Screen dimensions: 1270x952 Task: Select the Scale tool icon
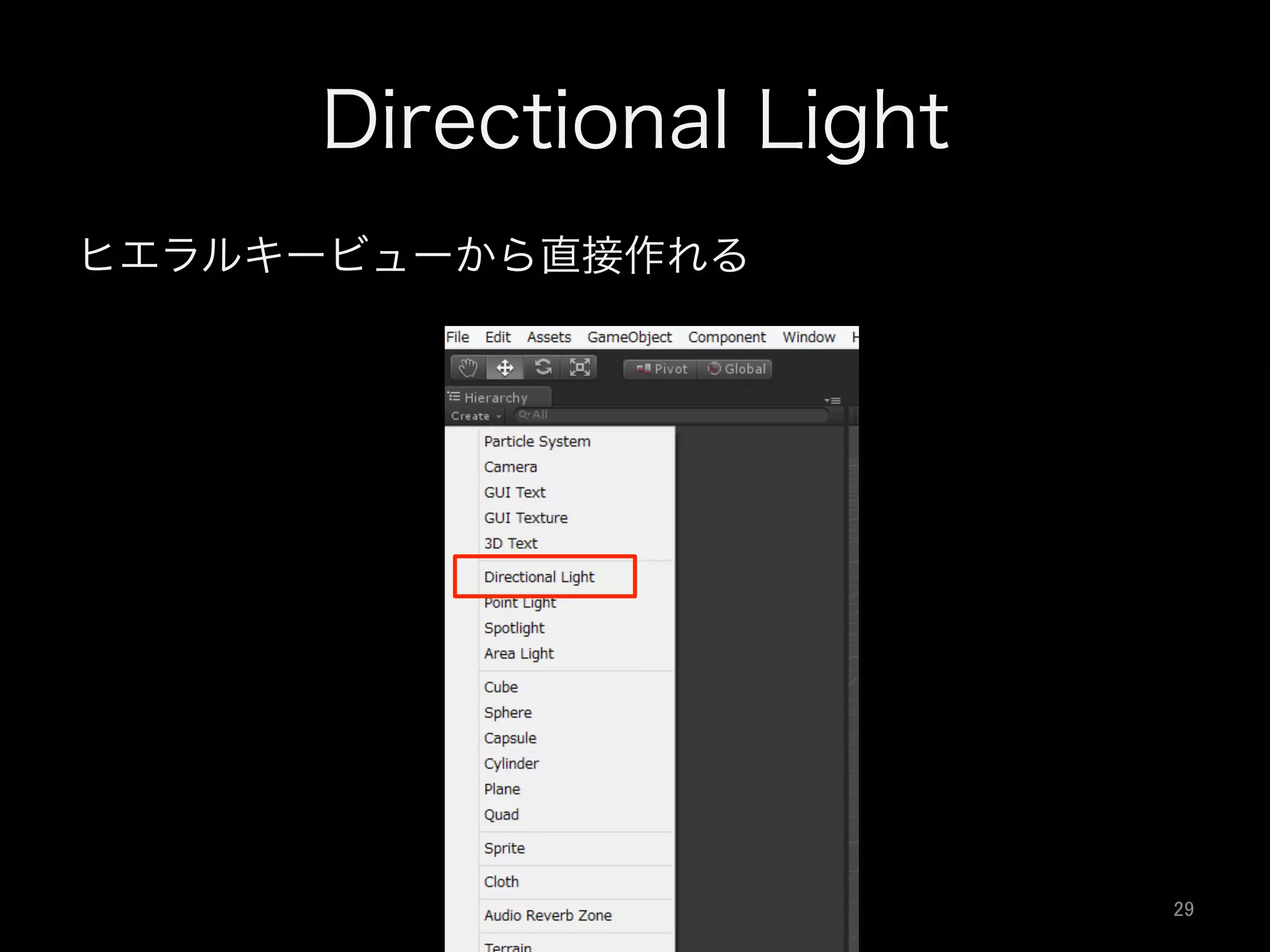point(579,368)
